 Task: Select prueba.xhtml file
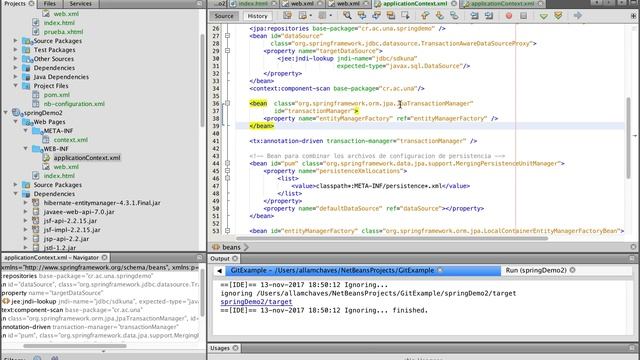pos(63,31)
